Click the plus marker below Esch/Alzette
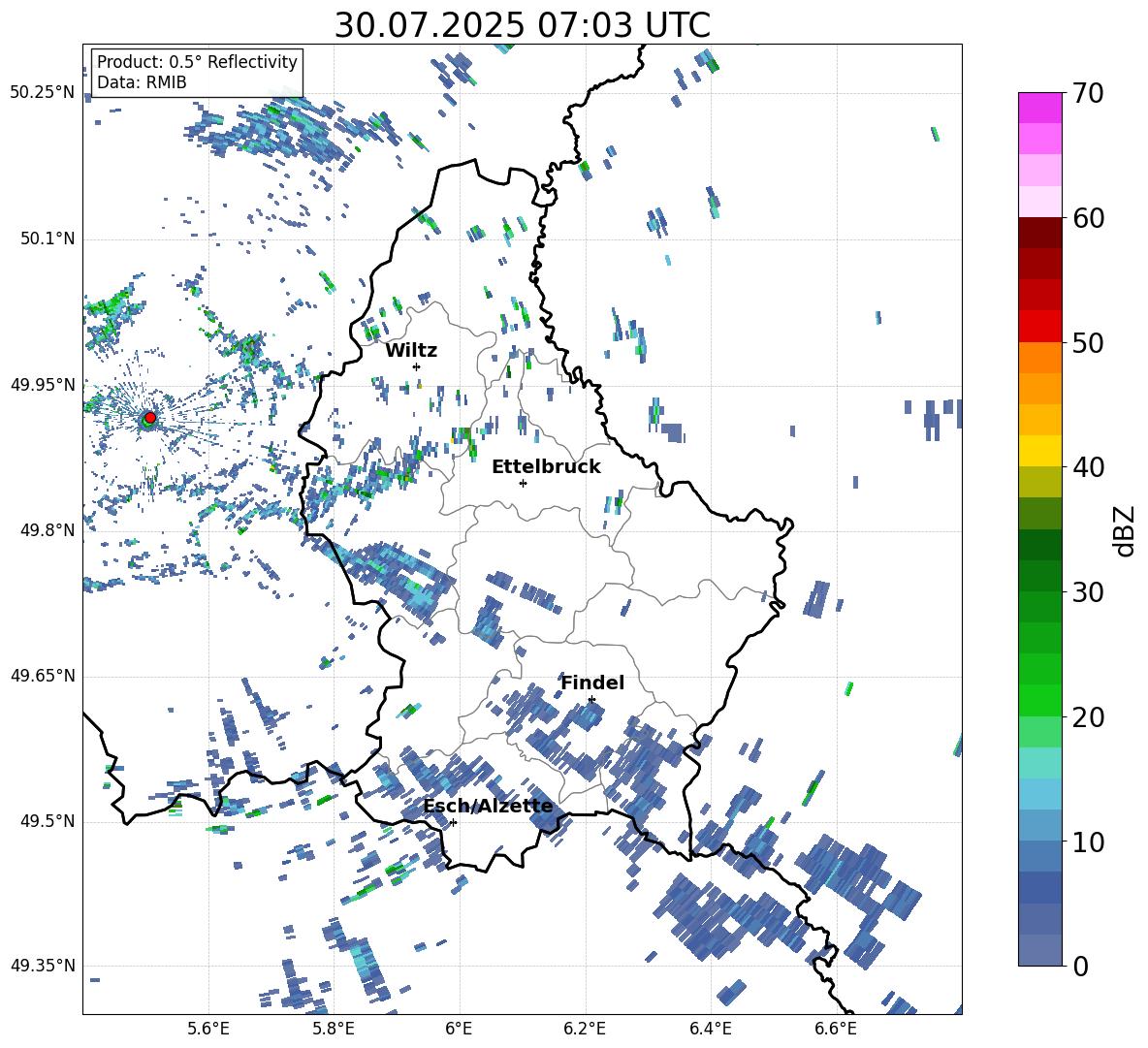The image size is (1148, 1048). 453,822
